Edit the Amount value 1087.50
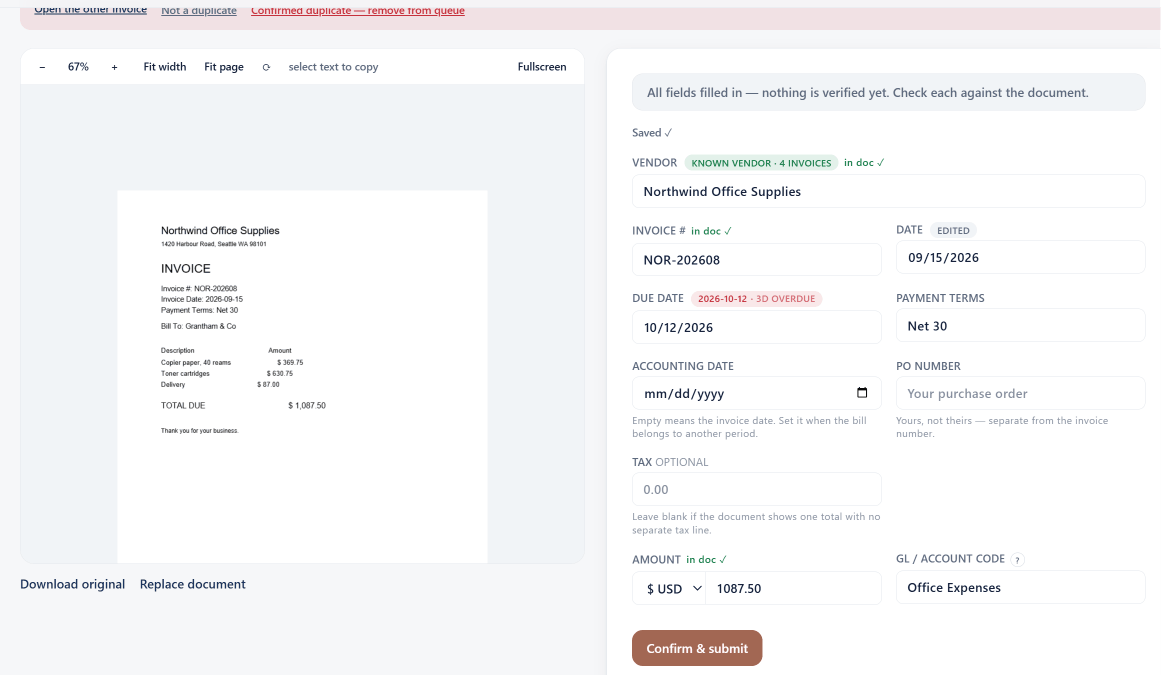The height and width of the screenshot is (675, 1161). [x=793, y=588]
